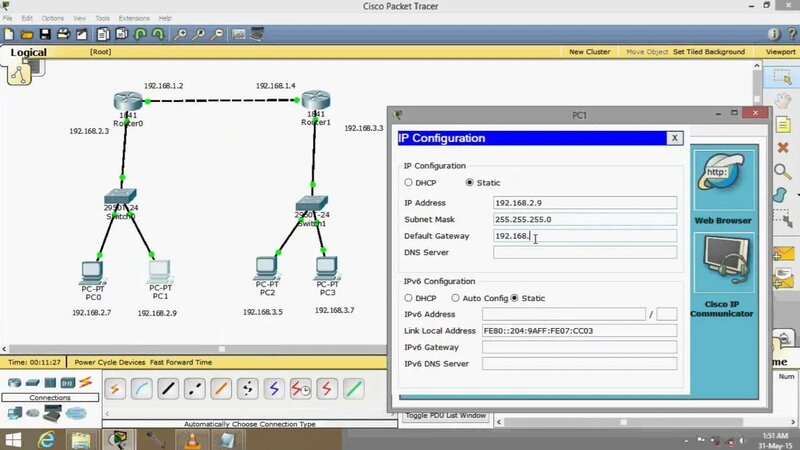Open the Tools menu
The height and width of the screenshot is (450, 800).
(x=103, y=18)
